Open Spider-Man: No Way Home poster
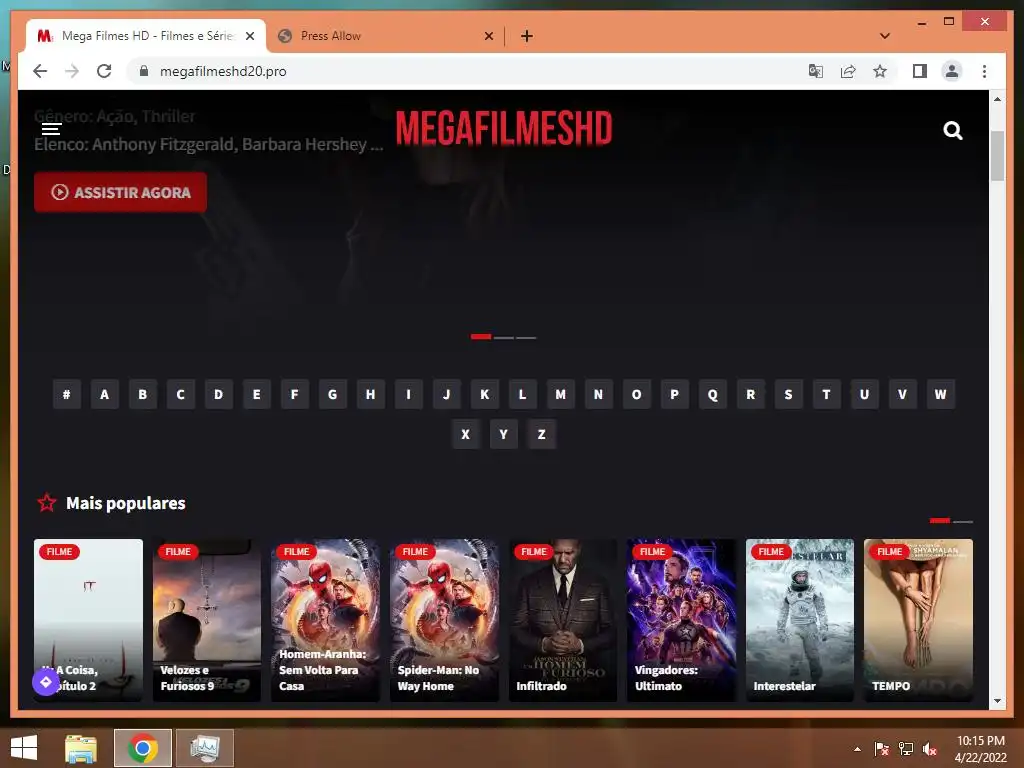The height and width of the screenshot is (768, 1024). pyautogui.click(x=444, y=620)
